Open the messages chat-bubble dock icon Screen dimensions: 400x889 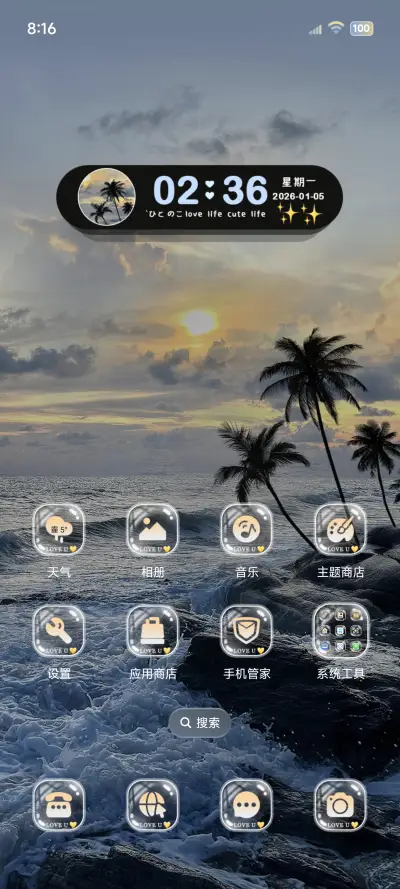[x=246, y=805]
